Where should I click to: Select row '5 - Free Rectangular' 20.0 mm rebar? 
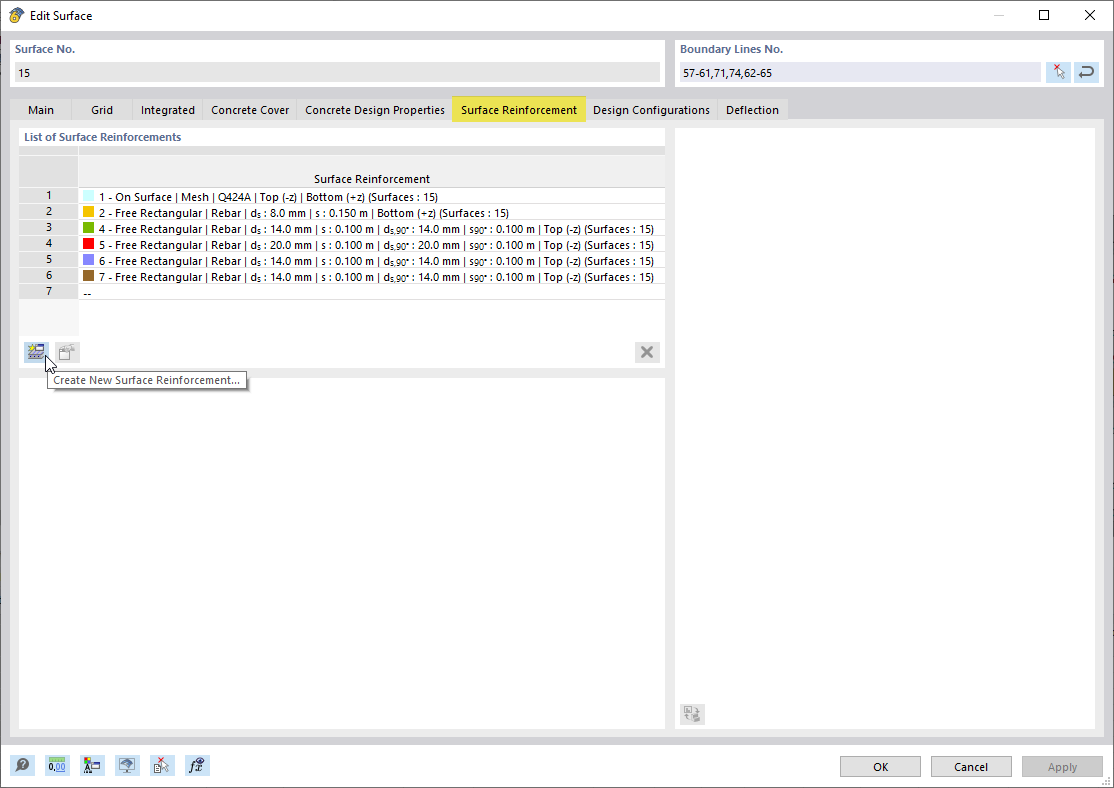tap(372, 244)
